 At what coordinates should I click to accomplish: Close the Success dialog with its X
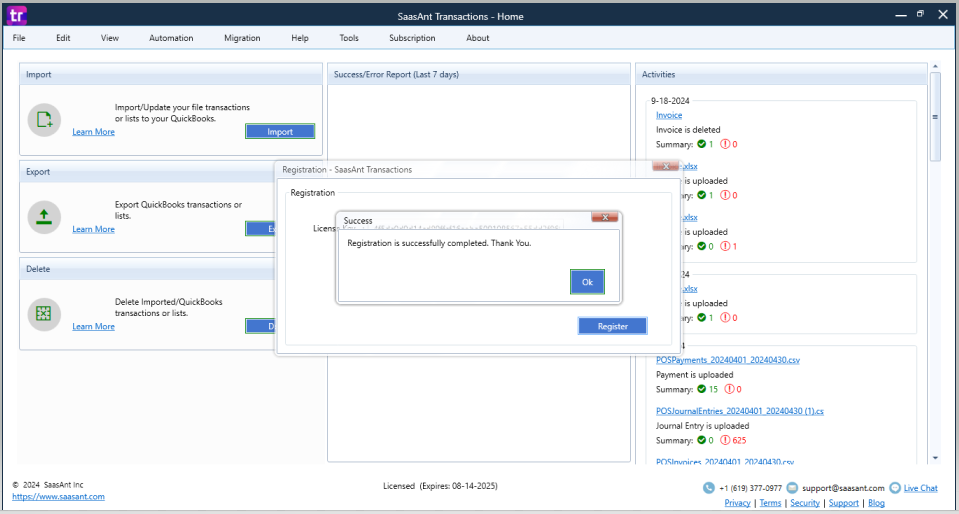[x=605, y=217]
